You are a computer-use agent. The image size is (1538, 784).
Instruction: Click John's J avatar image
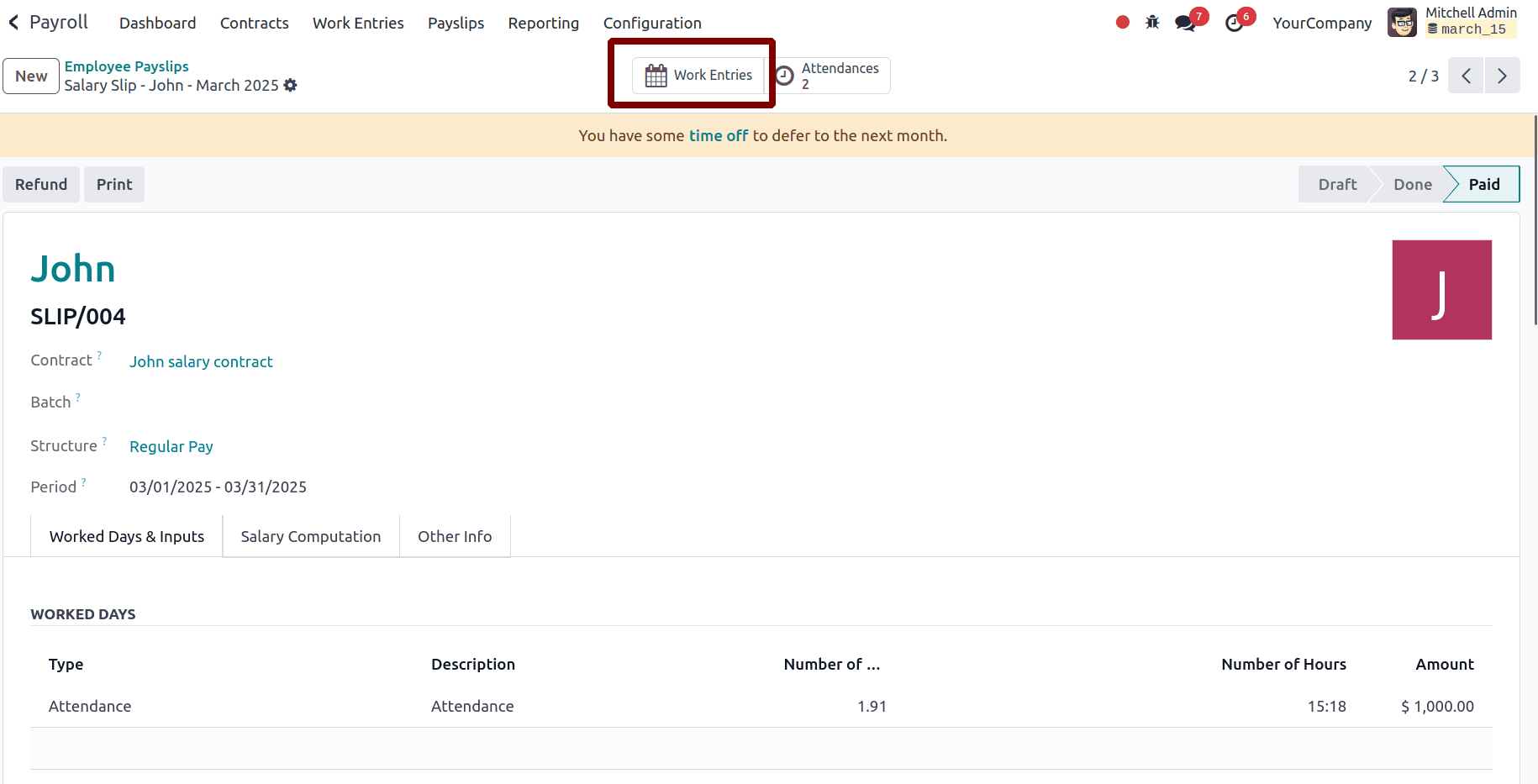[1442, 290]
